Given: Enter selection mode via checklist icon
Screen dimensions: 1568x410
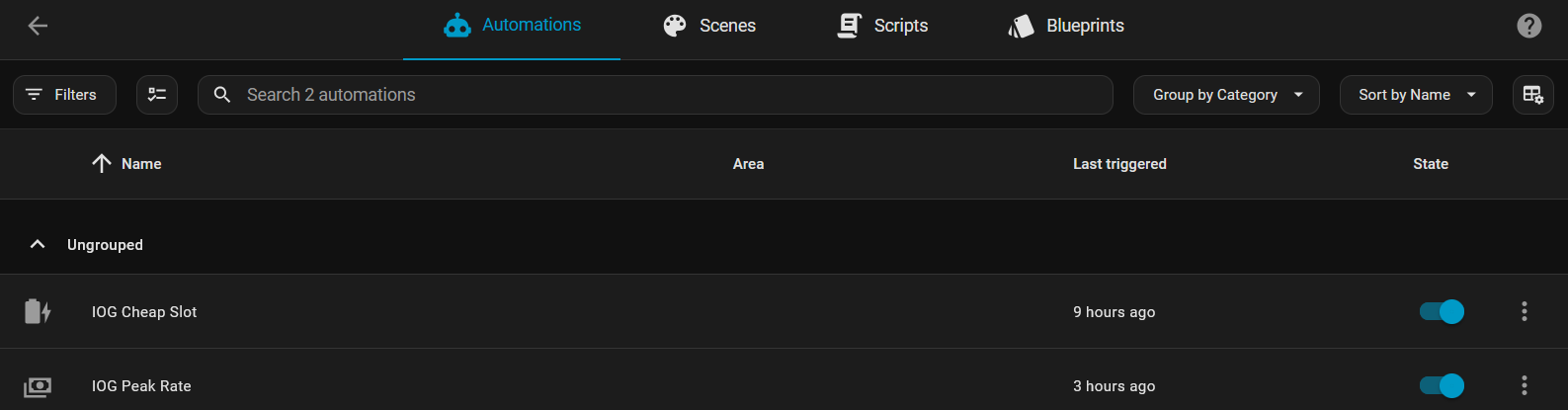Looking at the screenshot, I should (157, 95).
